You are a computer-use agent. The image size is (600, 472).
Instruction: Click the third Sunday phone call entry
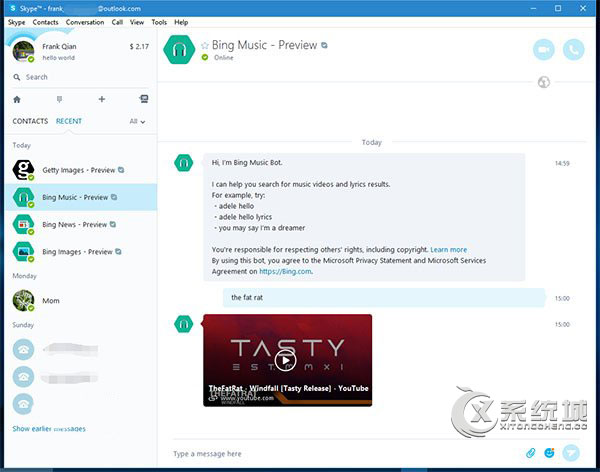81,404
